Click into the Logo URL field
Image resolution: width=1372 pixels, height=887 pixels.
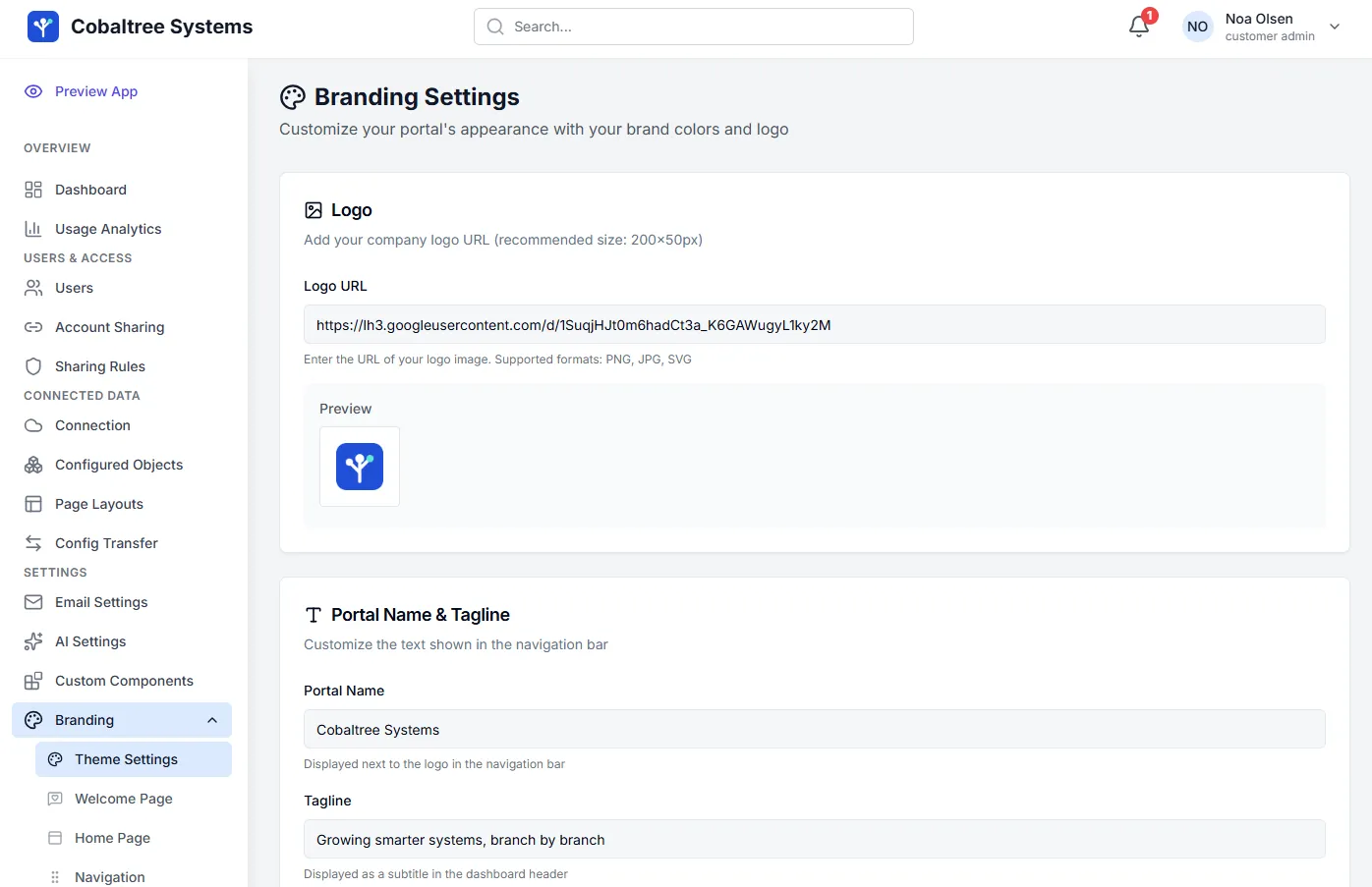[815, 324]
